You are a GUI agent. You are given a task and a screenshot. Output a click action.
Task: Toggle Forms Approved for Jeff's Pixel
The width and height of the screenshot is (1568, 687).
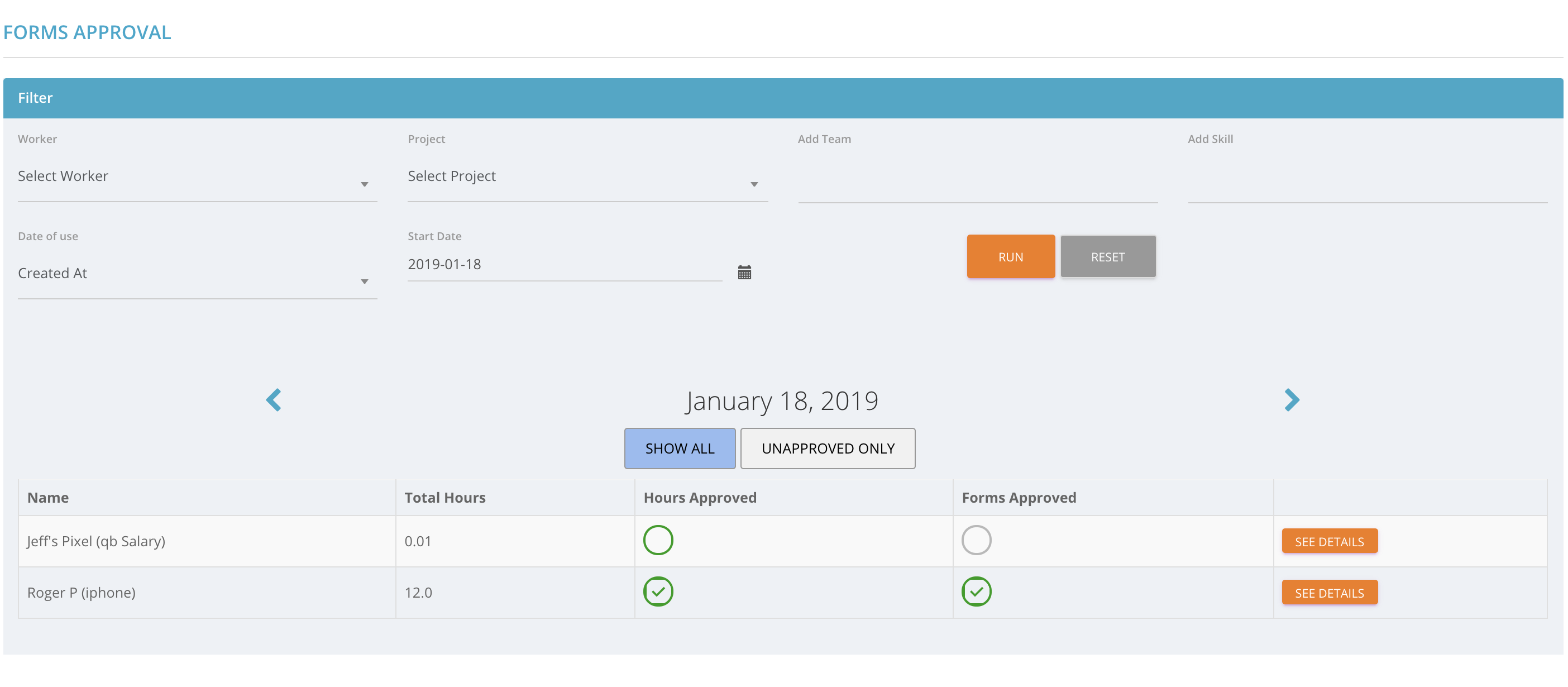point(976,540)
